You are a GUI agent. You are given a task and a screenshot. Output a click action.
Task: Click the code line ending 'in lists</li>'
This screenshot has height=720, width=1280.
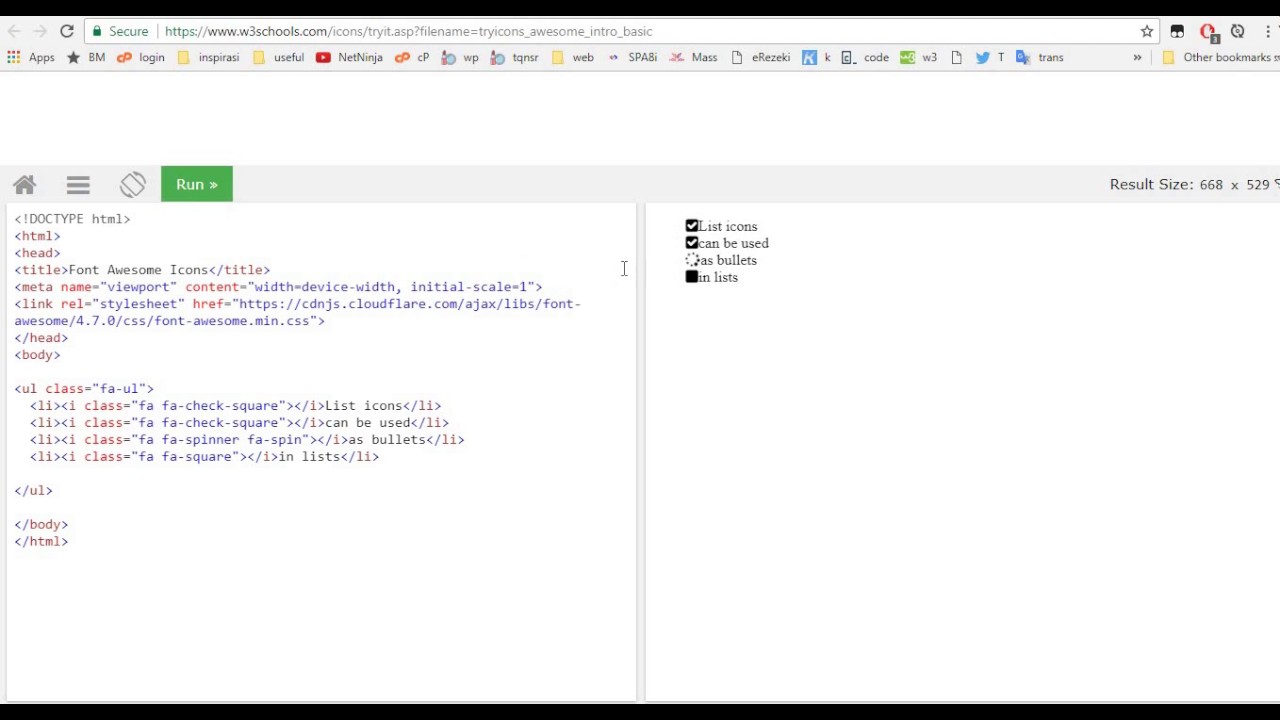pos(204,457)
